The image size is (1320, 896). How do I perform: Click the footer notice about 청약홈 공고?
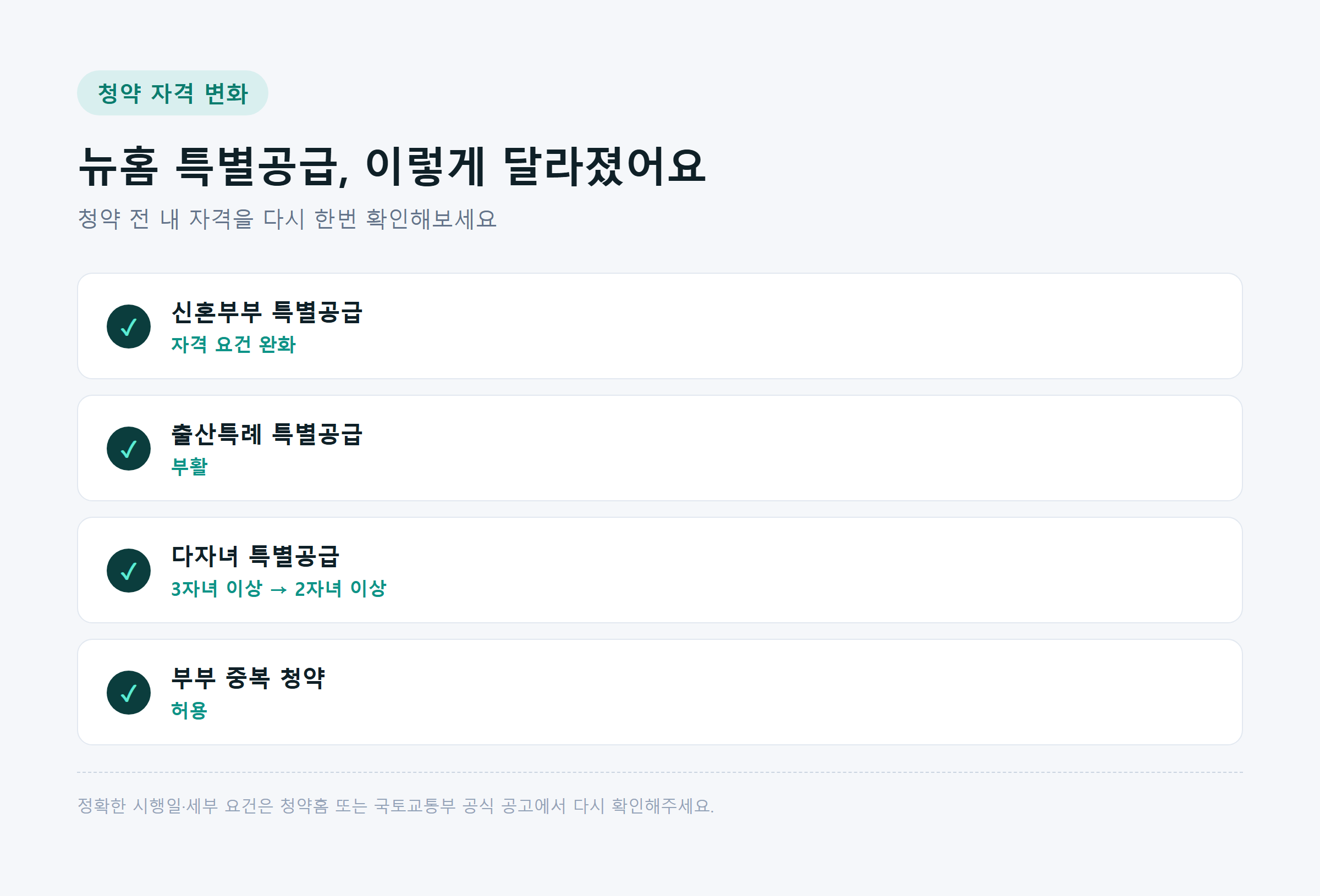(395, 806)
